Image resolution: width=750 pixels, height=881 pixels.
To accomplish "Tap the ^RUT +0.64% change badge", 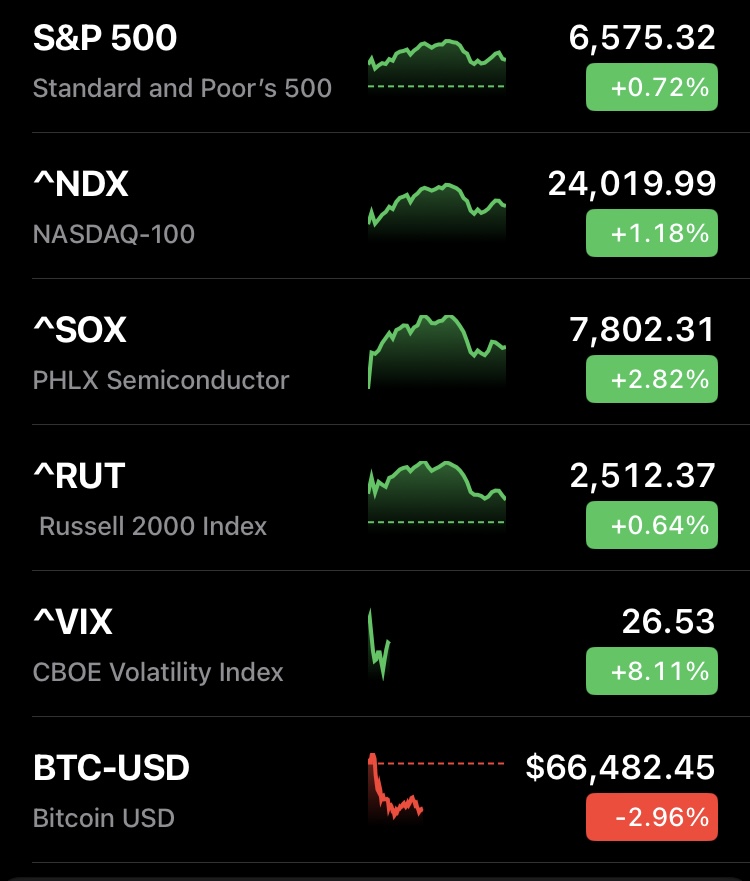I will pos(651,526).
